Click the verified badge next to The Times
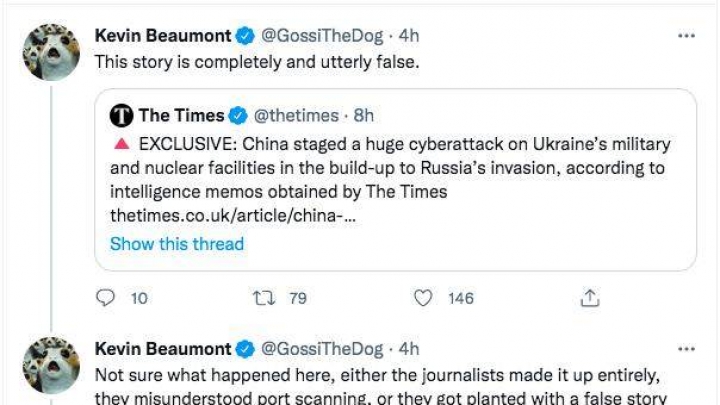 click(239, 115)
